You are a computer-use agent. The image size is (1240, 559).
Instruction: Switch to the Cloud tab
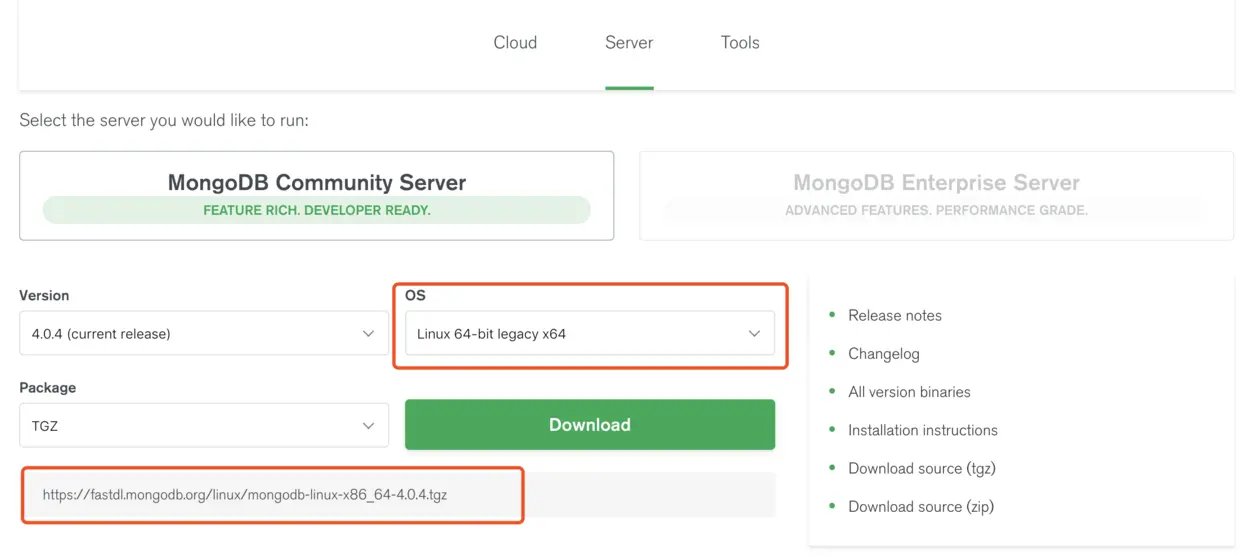click(x=515, y=42)
